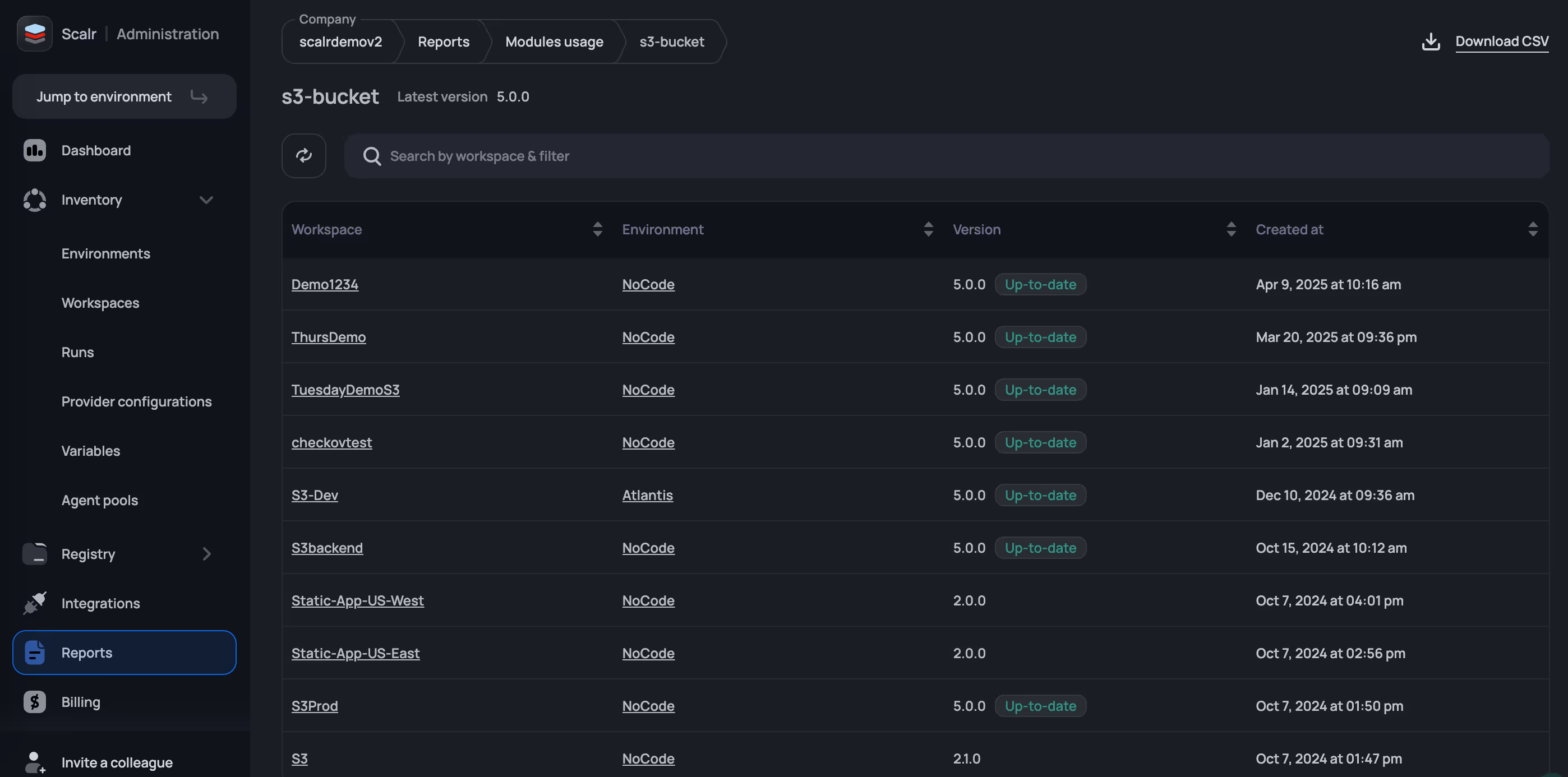Open NoCode environment in Demo1234 row
This screenshot has width=1568, height=777.
648,284
